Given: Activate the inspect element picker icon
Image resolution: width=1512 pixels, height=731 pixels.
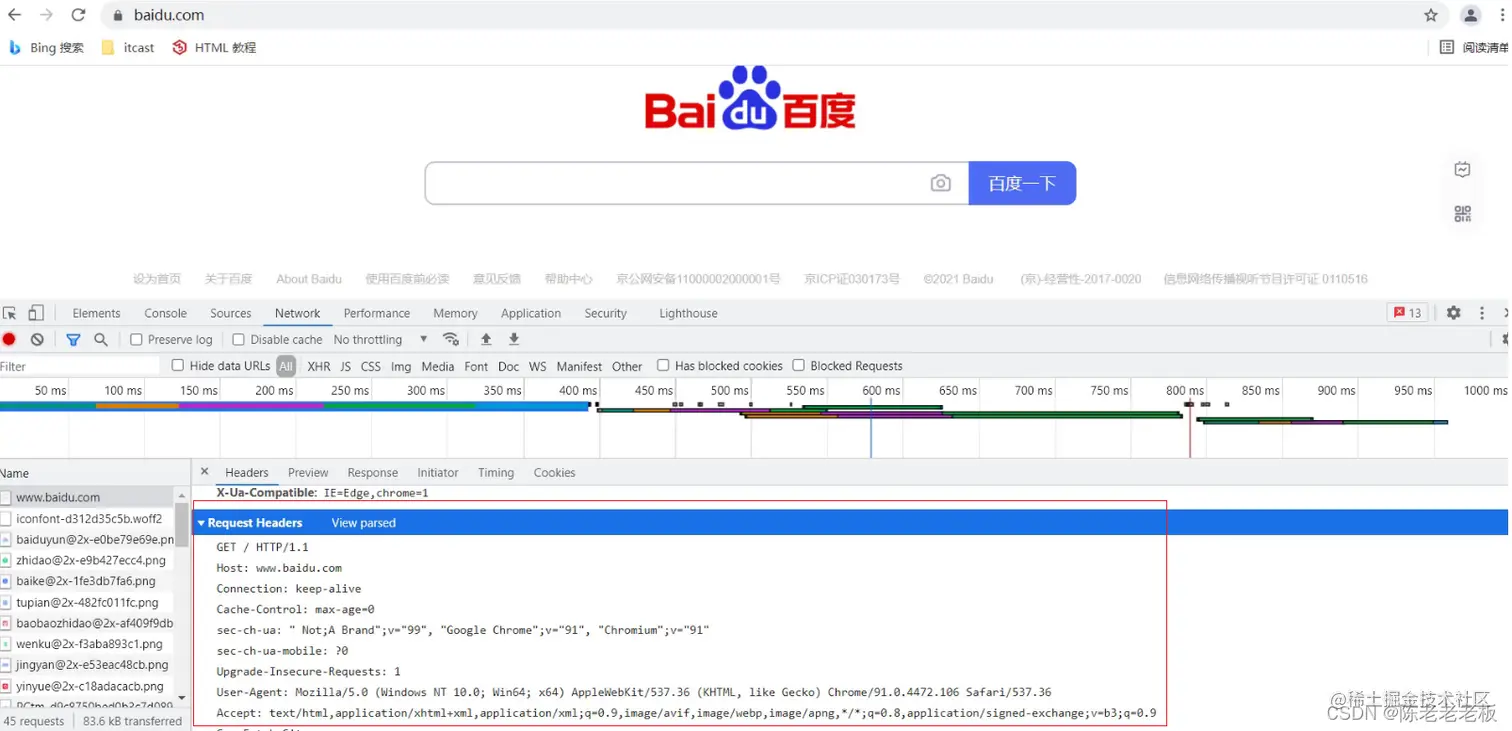Looking at the screenshot, I should [10, 313].
